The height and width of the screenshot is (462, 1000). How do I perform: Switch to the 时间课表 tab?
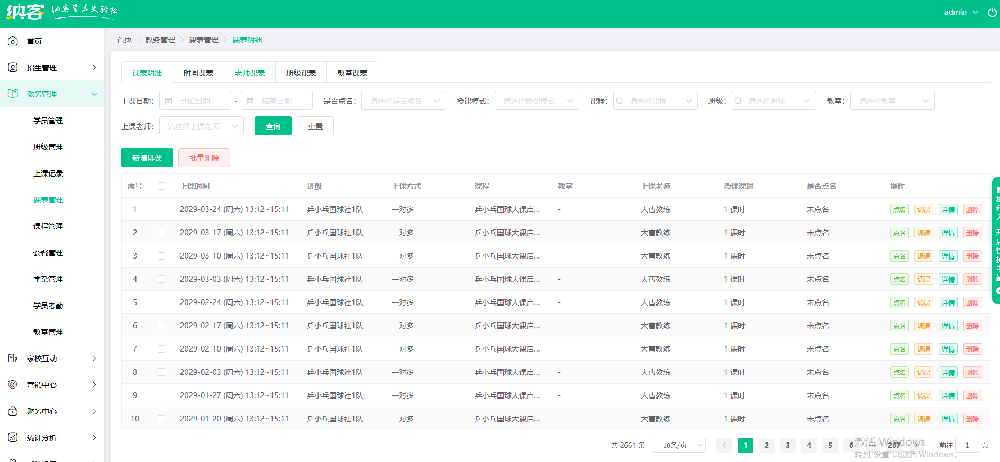tap(198, 73)
